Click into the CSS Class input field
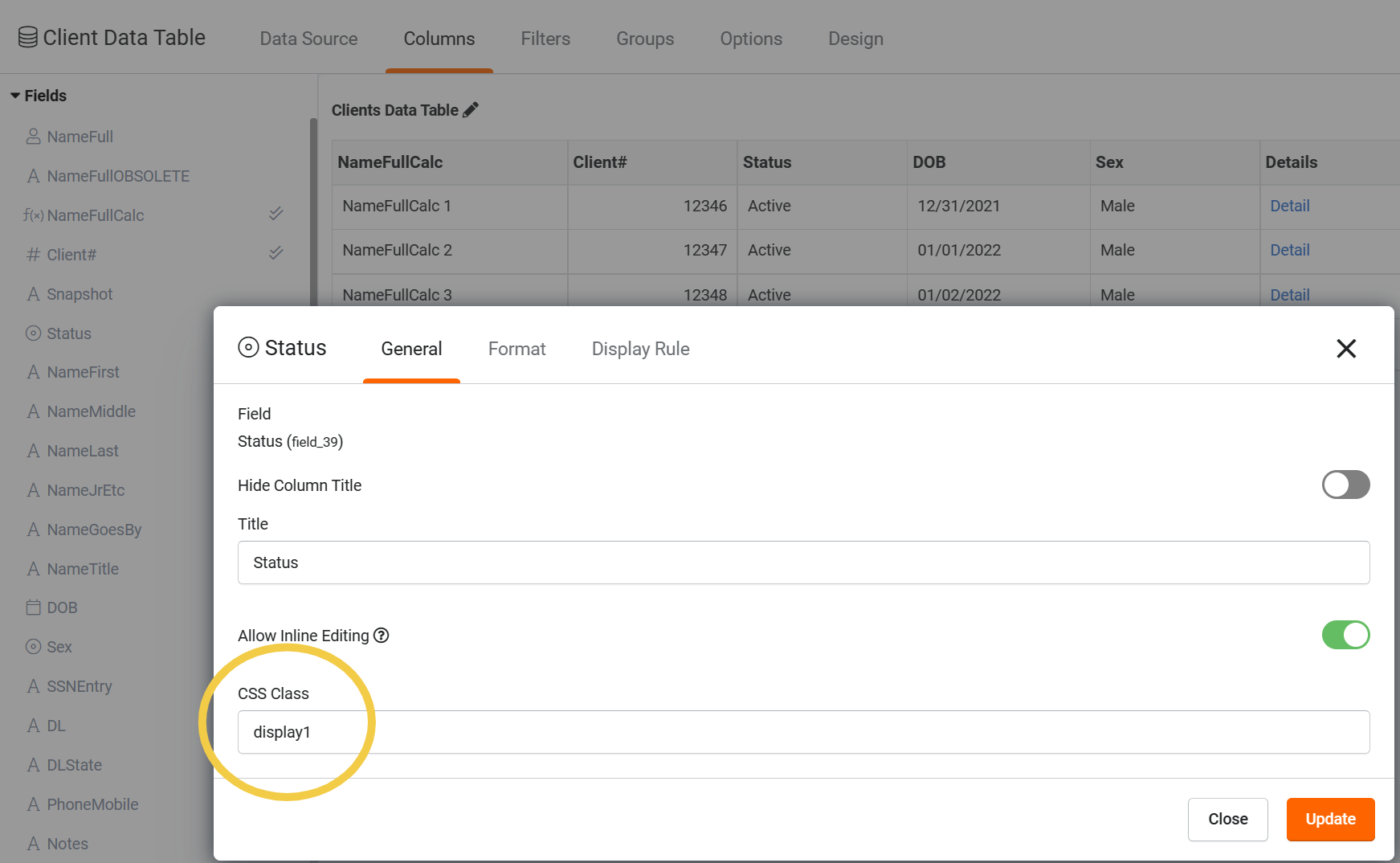 [803, 732]
